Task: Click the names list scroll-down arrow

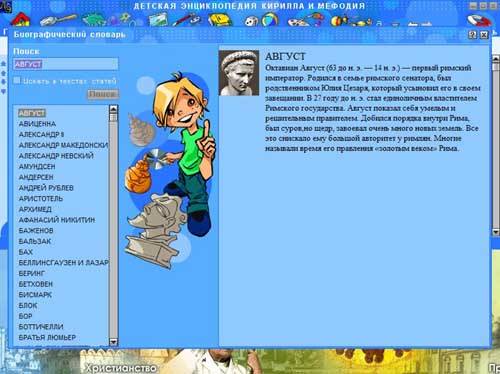Action: click(113, 341)
